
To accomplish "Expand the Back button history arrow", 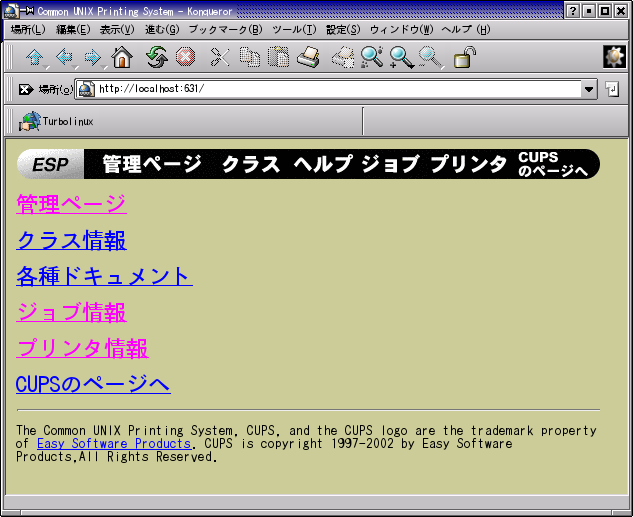I will coord(75,67).
